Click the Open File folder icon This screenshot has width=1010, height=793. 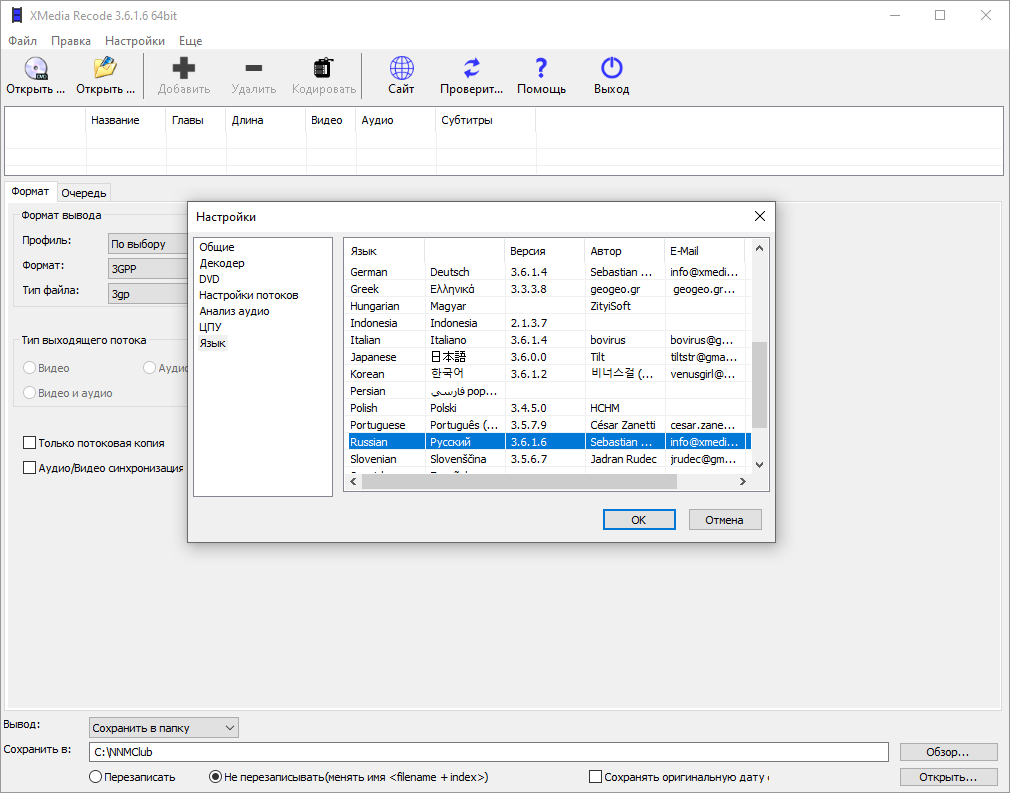[x=105, y=68]
